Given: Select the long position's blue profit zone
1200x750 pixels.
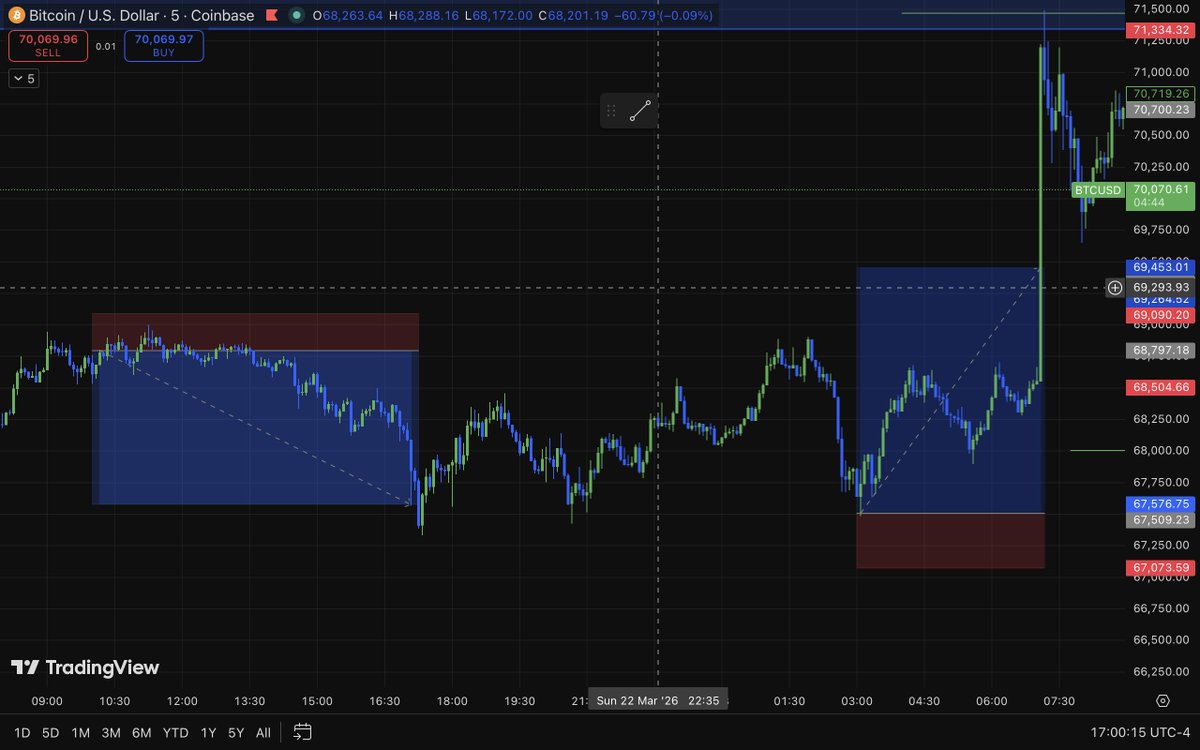Looking at the screenshot, I should click(x=950, y=390).
